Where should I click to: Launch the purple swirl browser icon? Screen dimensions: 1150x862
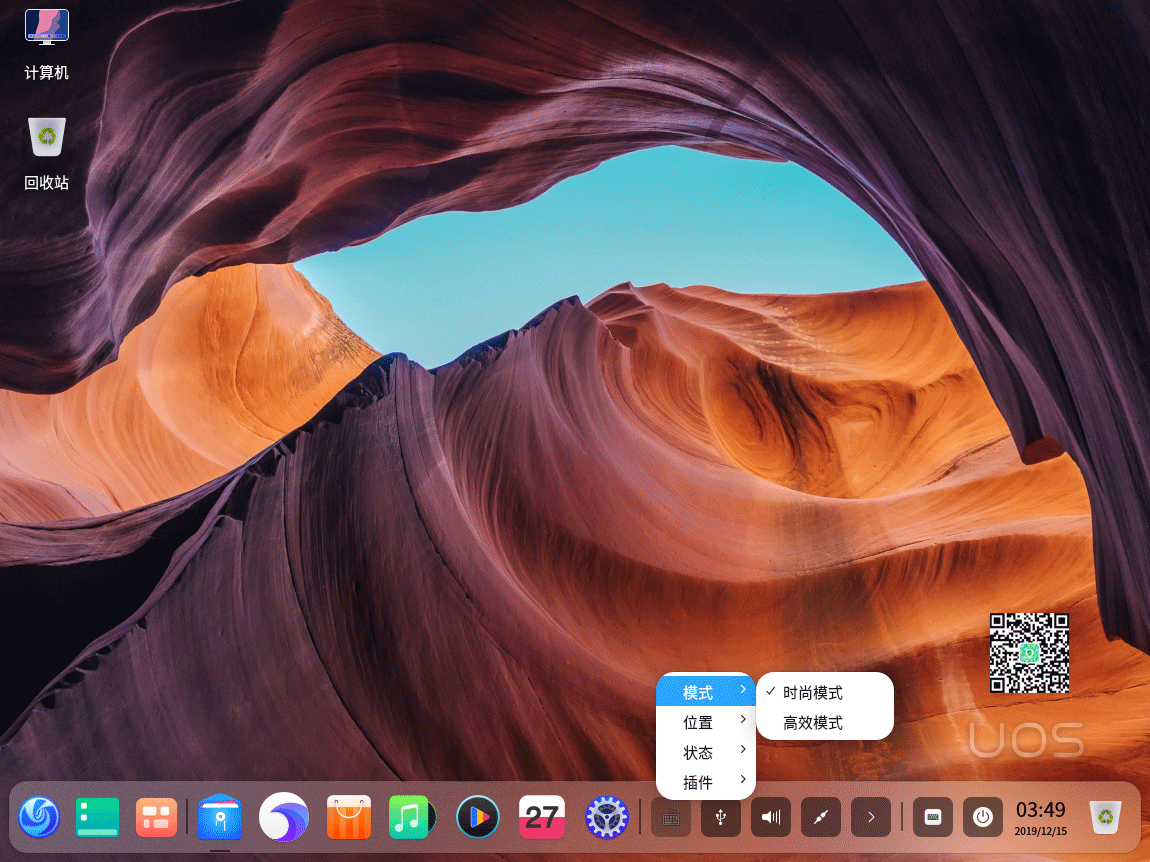pyautogui.click(x=284, y=817)
